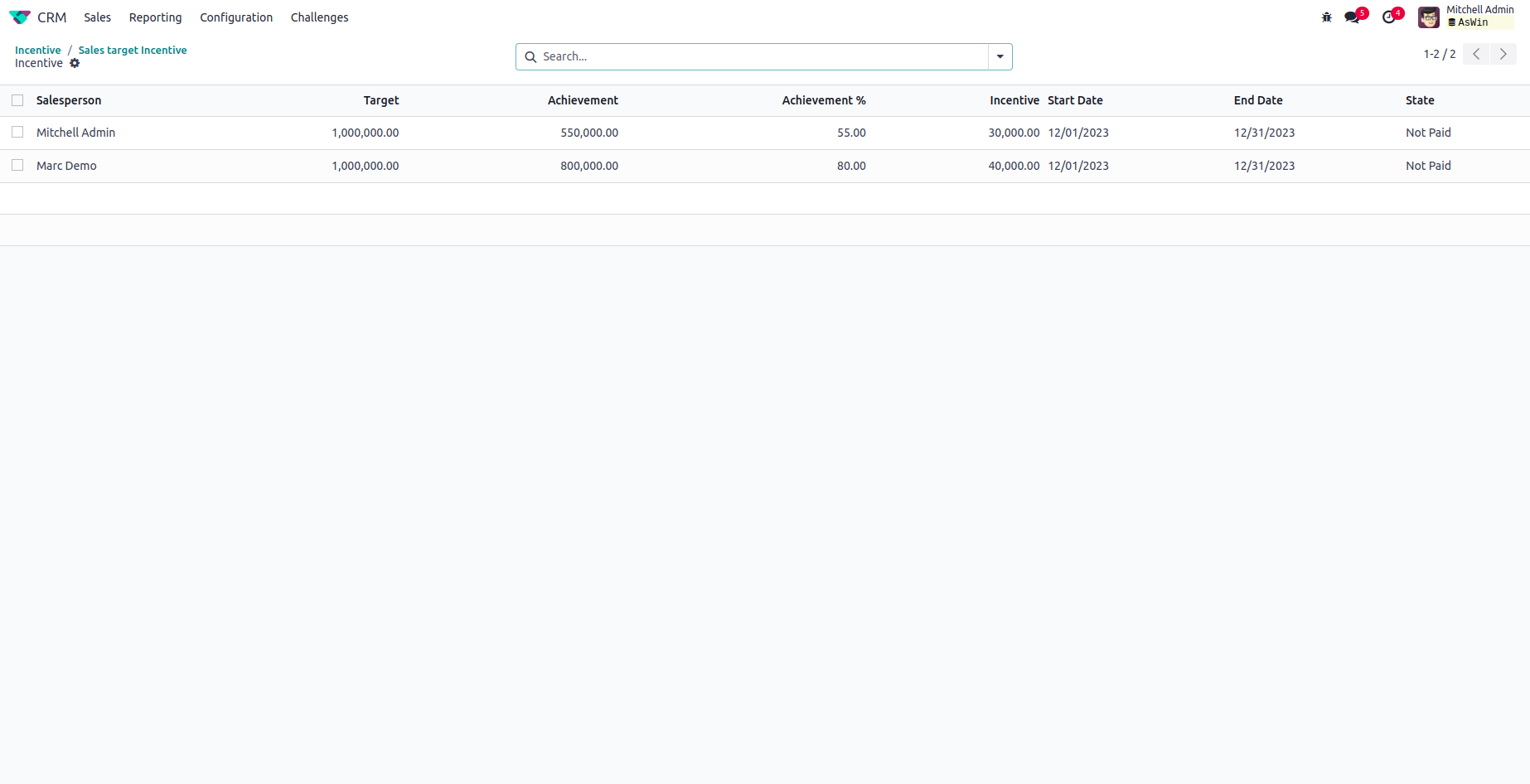Click the 55.00 achievement percent cell

pyautogui.click(x=851, y=133)
